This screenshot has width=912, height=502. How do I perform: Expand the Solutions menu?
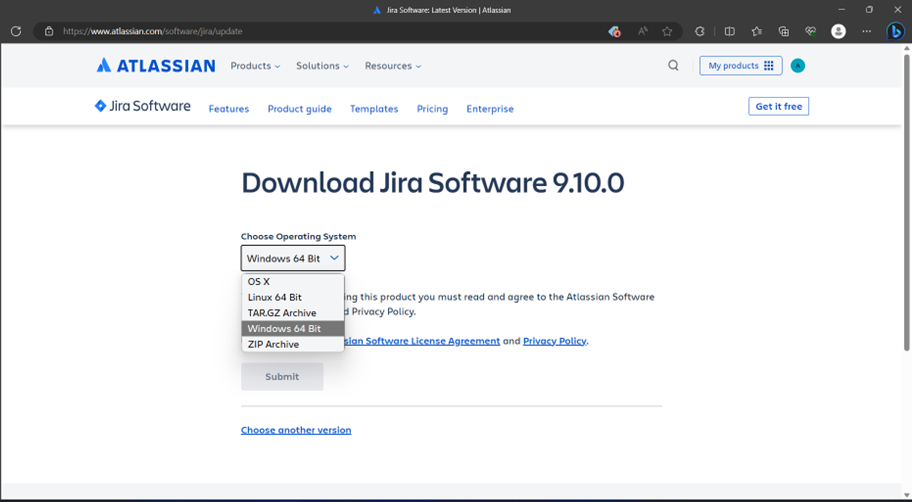[x=322, y=66]
